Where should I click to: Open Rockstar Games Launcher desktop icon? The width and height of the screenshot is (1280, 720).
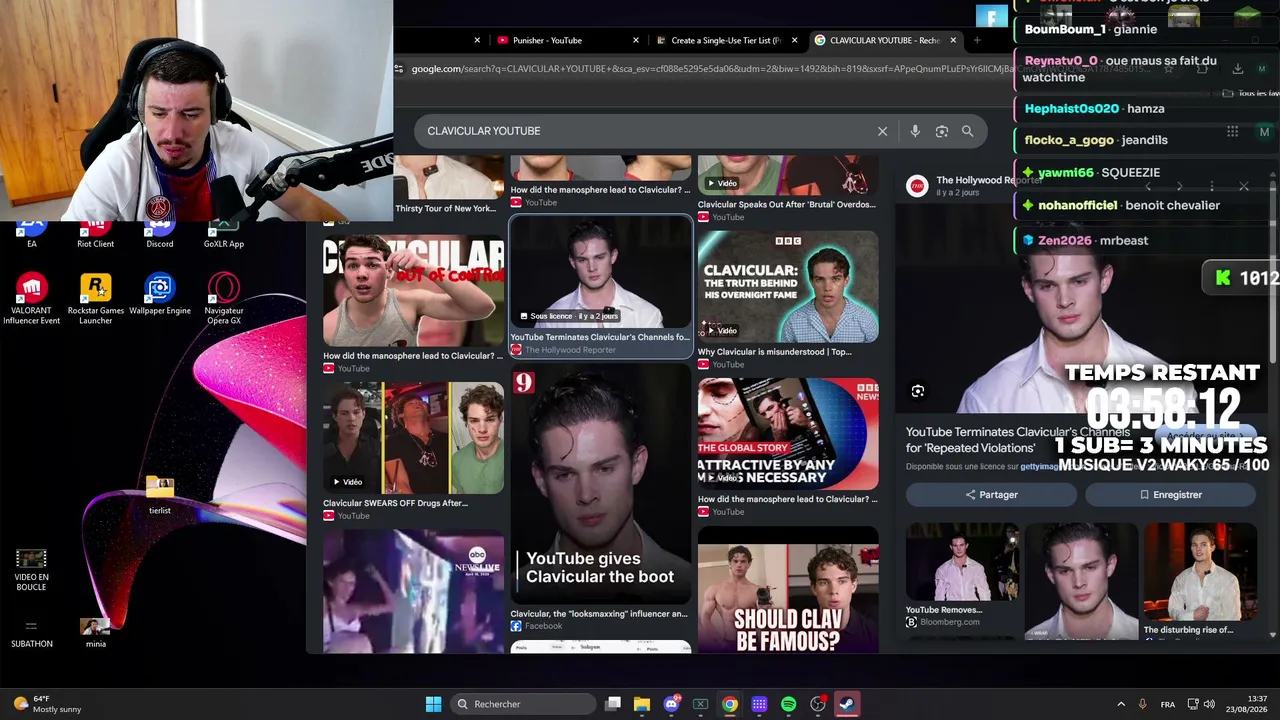tap(95, 299)
